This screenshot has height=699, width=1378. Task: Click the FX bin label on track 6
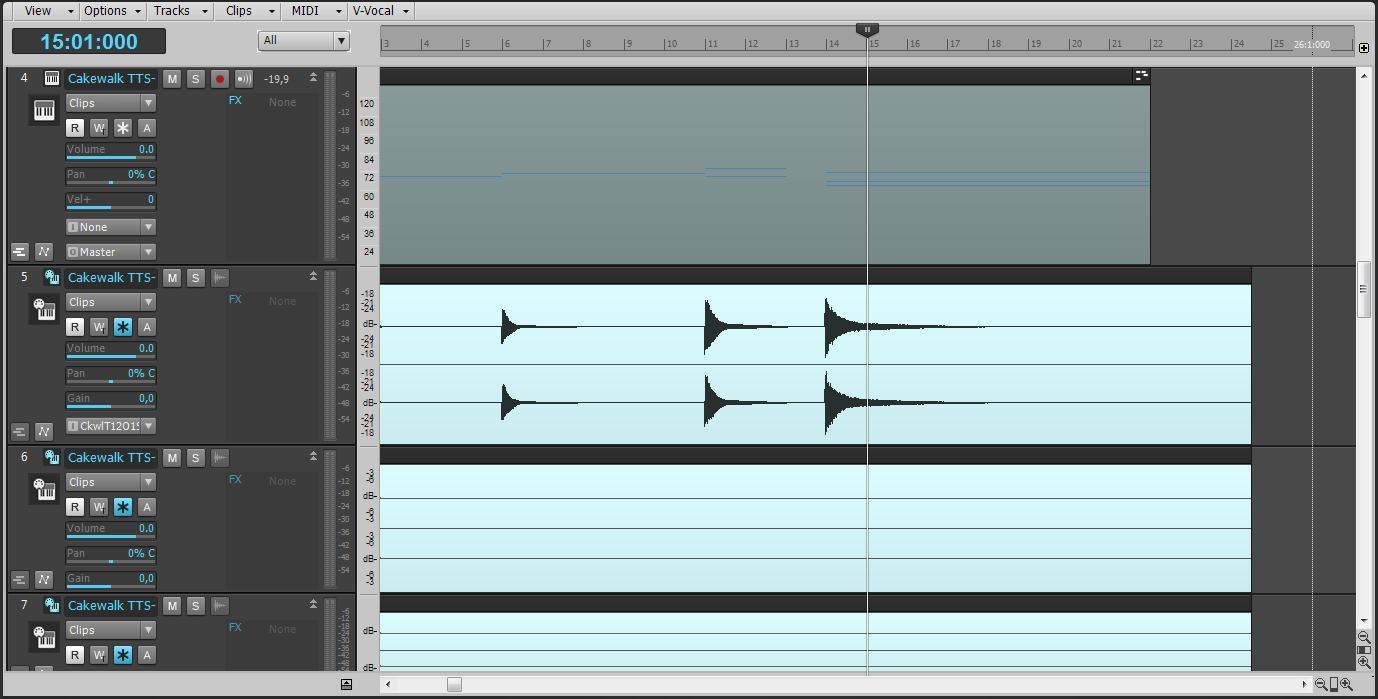[235, 480]
